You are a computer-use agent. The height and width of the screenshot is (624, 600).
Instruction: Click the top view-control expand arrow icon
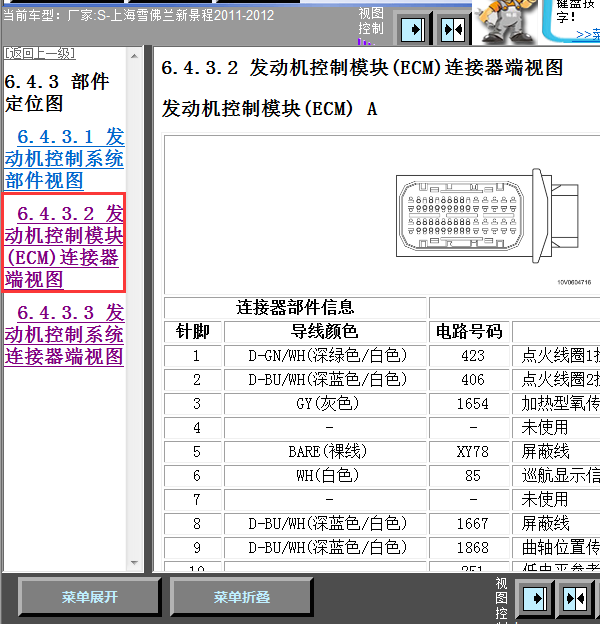(x=414, y=29)
